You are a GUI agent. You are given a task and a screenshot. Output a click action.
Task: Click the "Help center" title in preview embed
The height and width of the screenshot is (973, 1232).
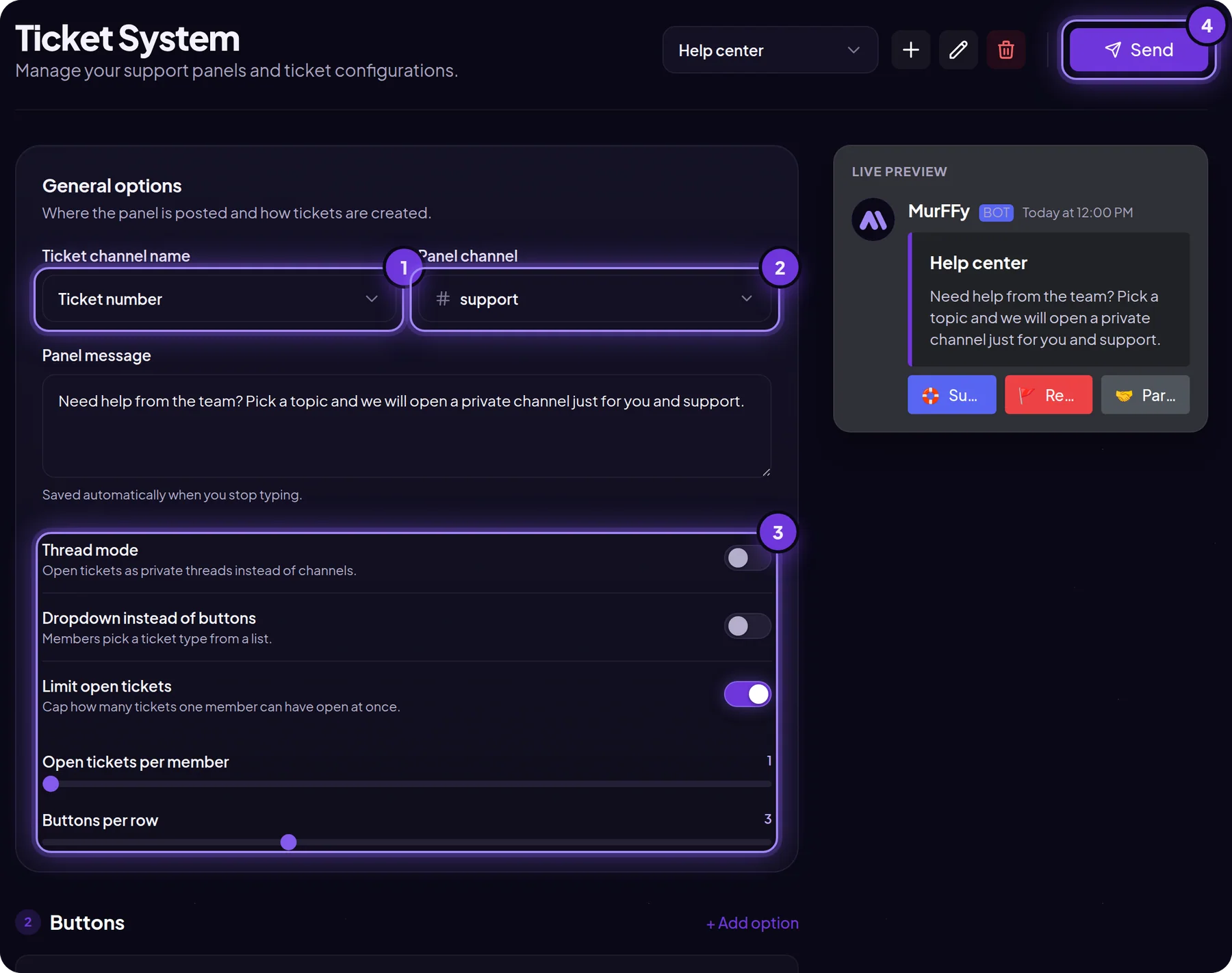(978, 263)
